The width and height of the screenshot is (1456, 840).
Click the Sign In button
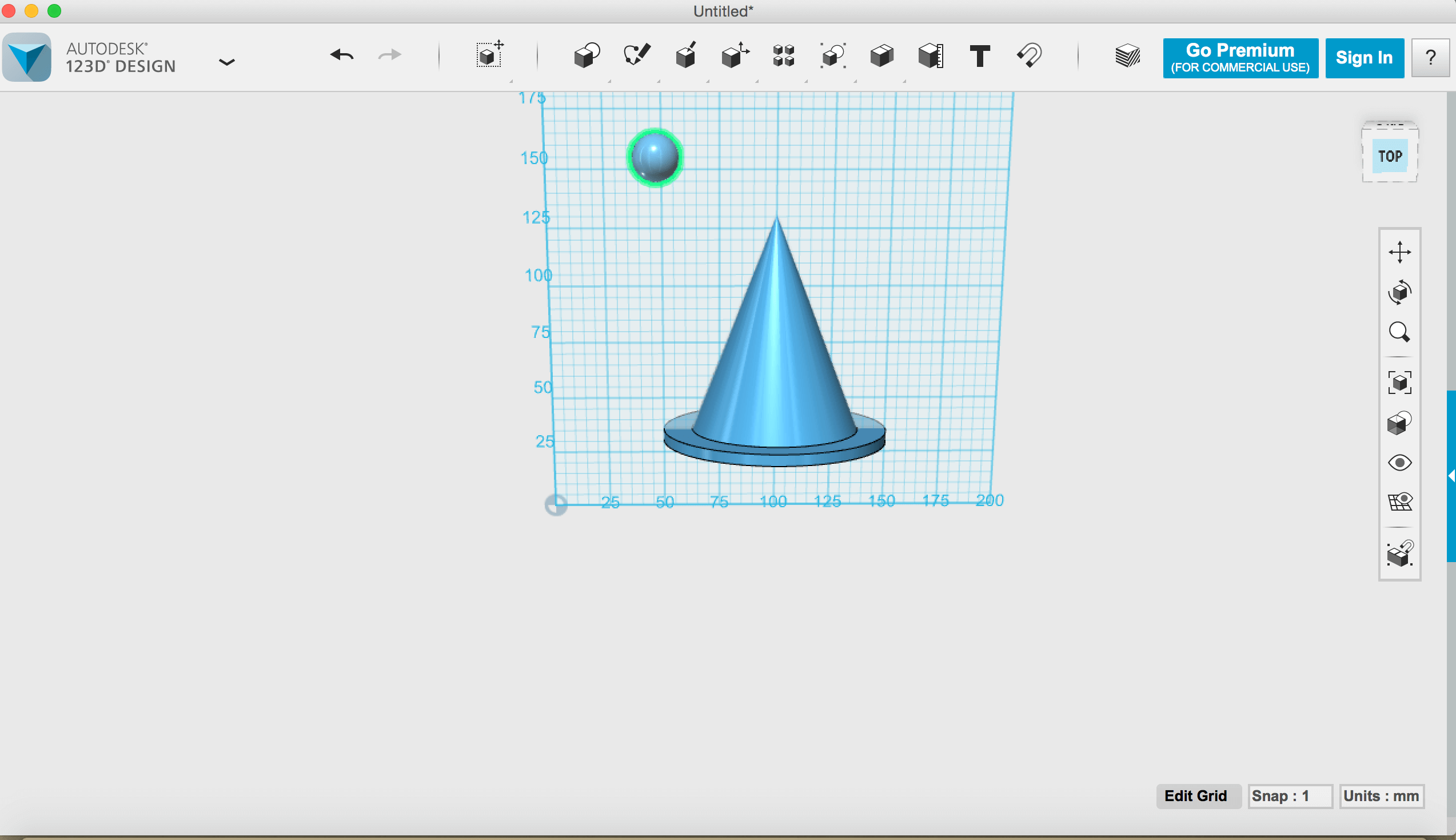(1365, 58)
